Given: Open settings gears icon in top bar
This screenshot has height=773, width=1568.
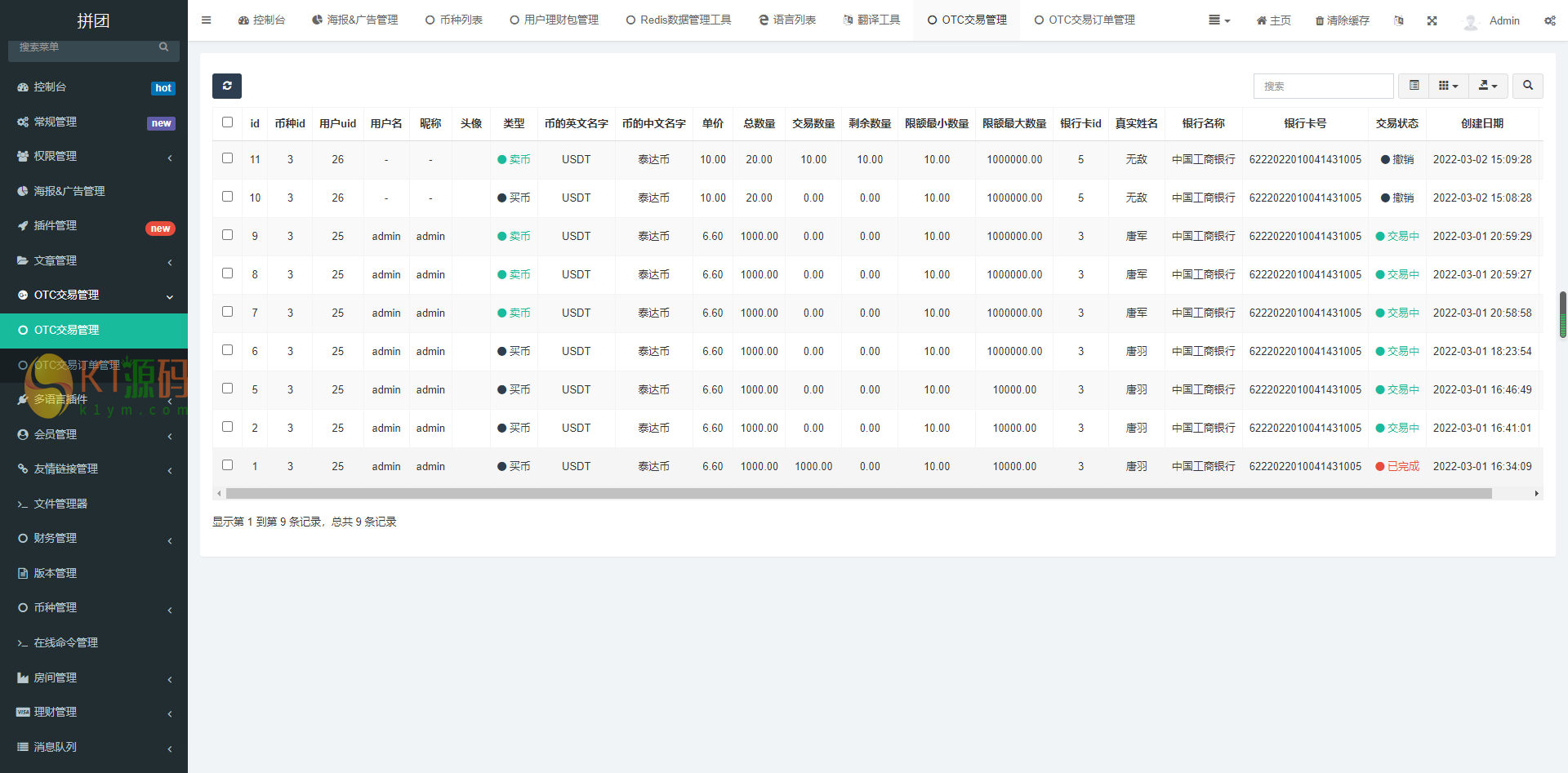Looking at the screenshot, I should pos(1549,20).
